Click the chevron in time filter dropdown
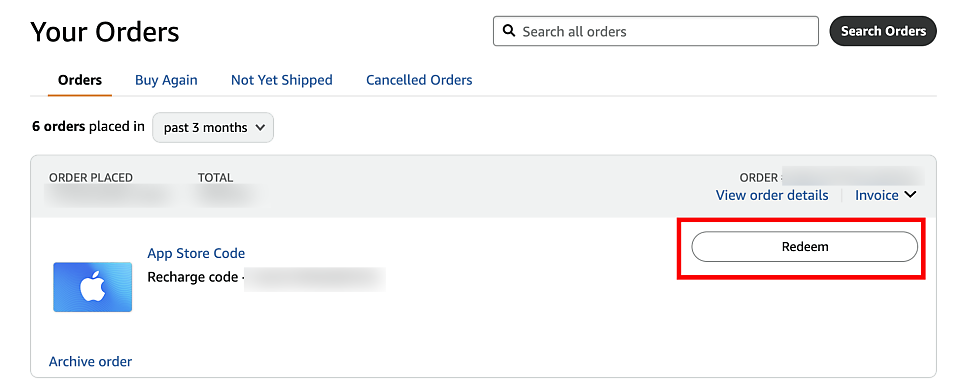The height and width of the screenshot is (384, 966). (260, 128)
